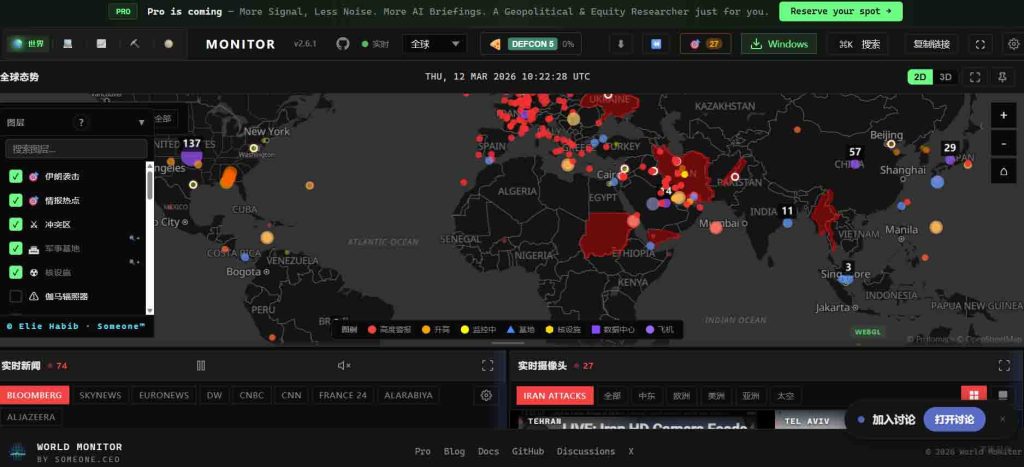This screenshot has height=467, width=1024.
Task: Open the 全球 region dropdown
Action: click(434, 44)
